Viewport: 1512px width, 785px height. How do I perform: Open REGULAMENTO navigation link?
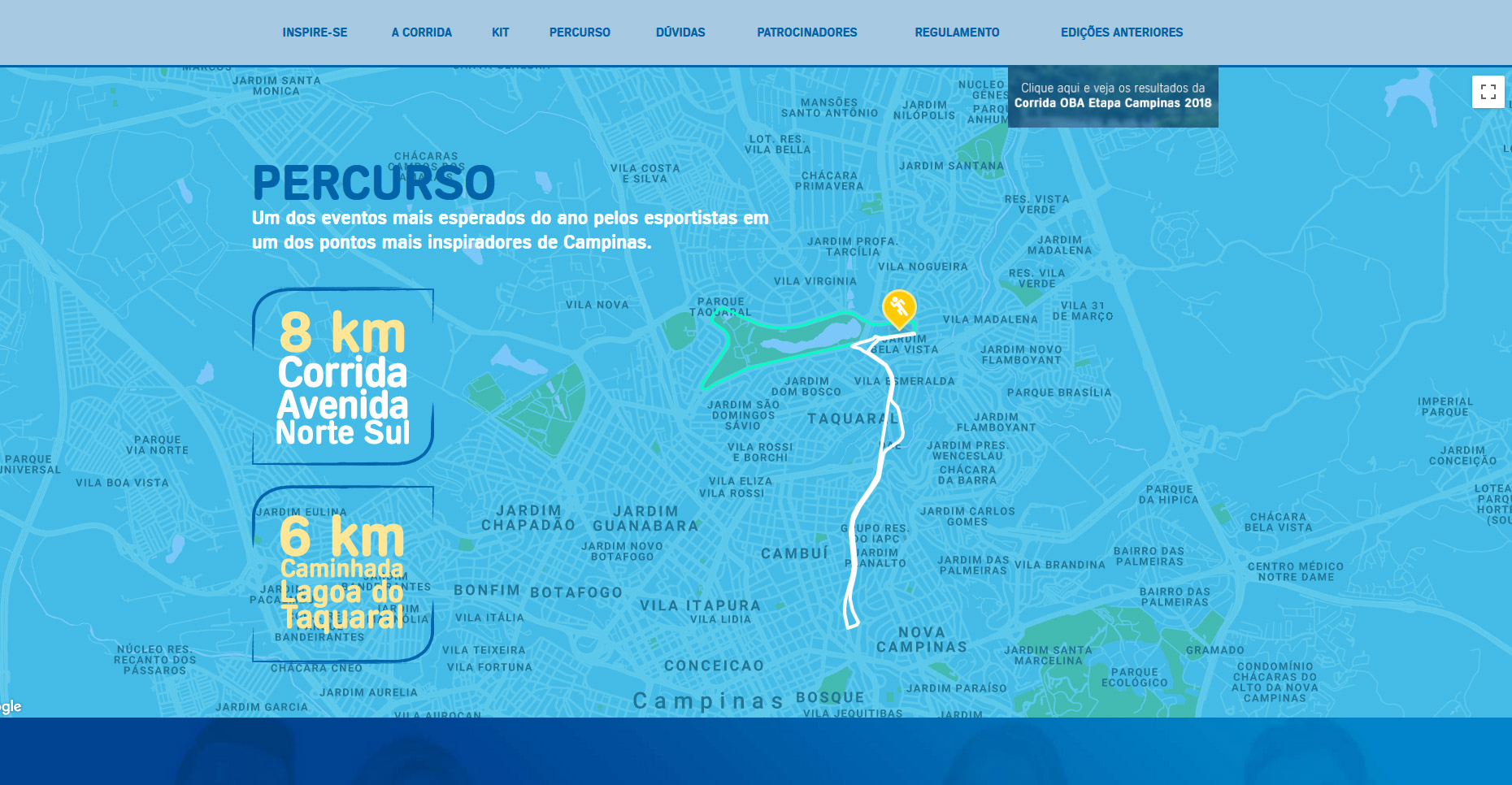tap(957, 33)
